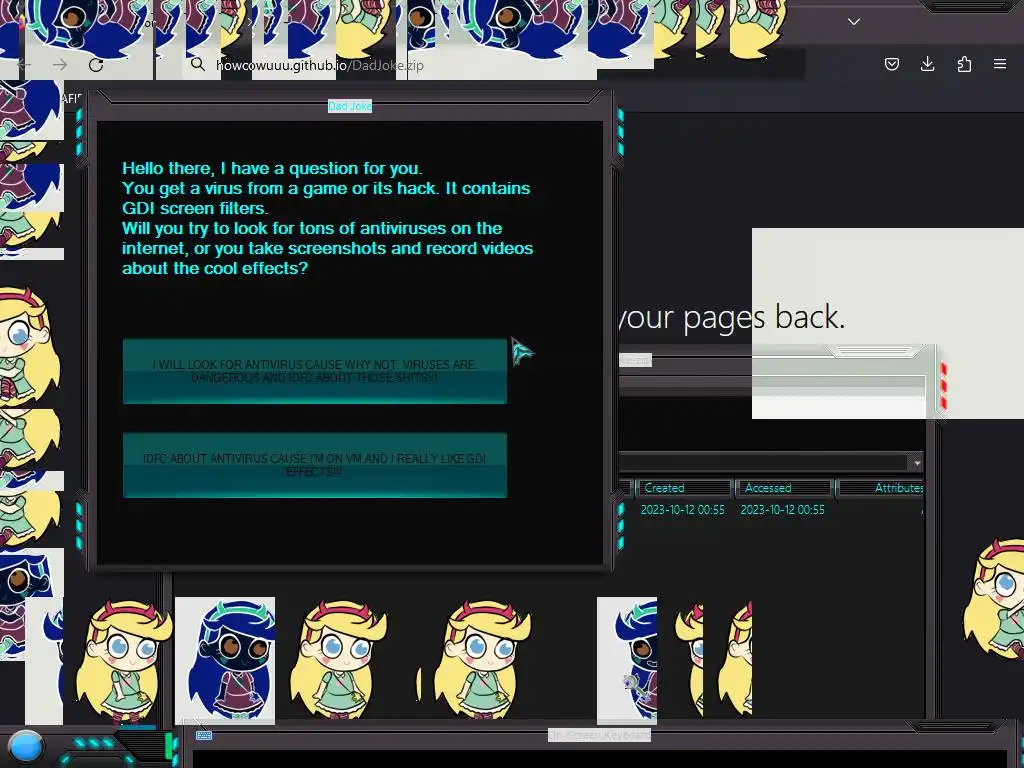Choose the 'IDFC ABOUT ANTIVIRUS' answer button

point(315,465)
